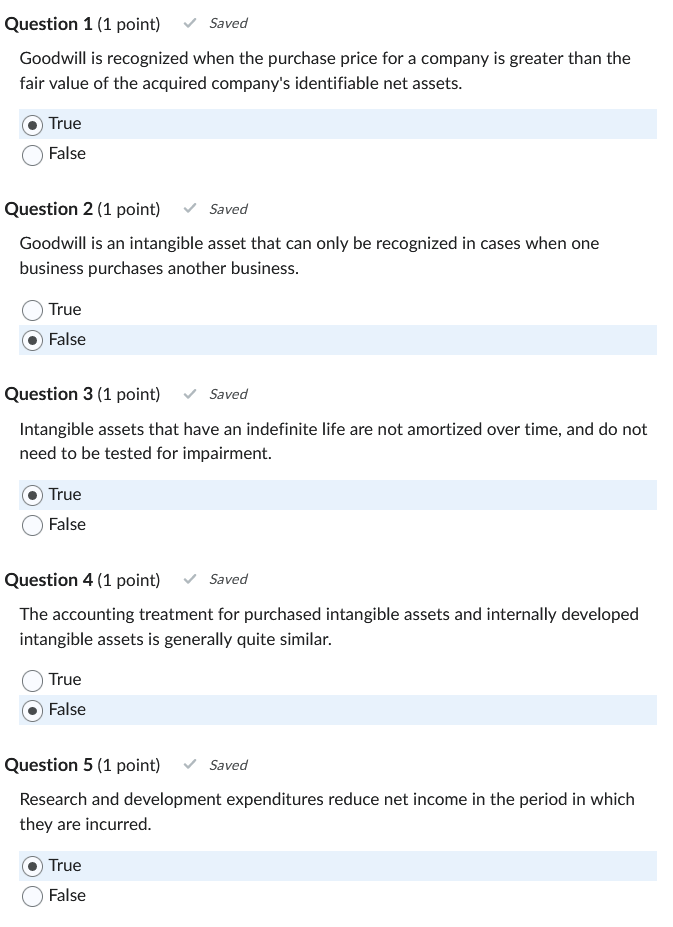673x927 pixels.
Task: Select True for Question 4
Action: pos(31,680)
